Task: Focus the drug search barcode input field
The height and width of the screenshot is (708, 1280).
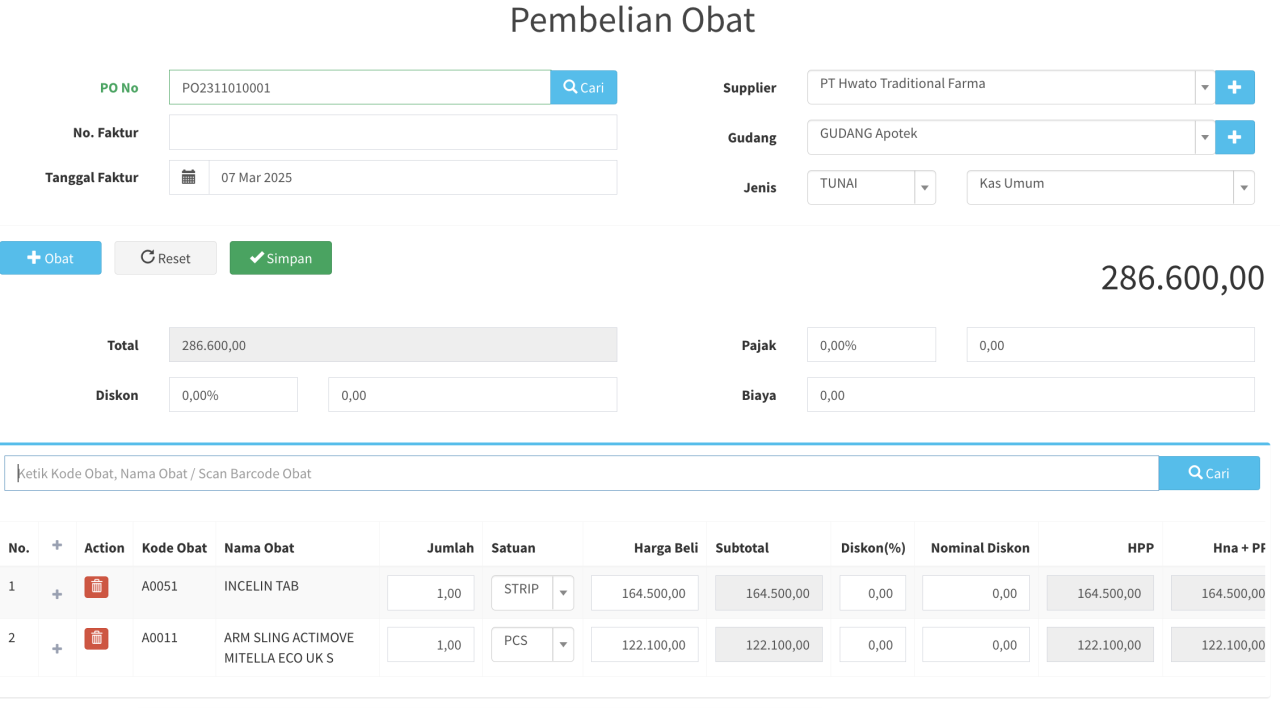Action: click(x=580, y=473)
